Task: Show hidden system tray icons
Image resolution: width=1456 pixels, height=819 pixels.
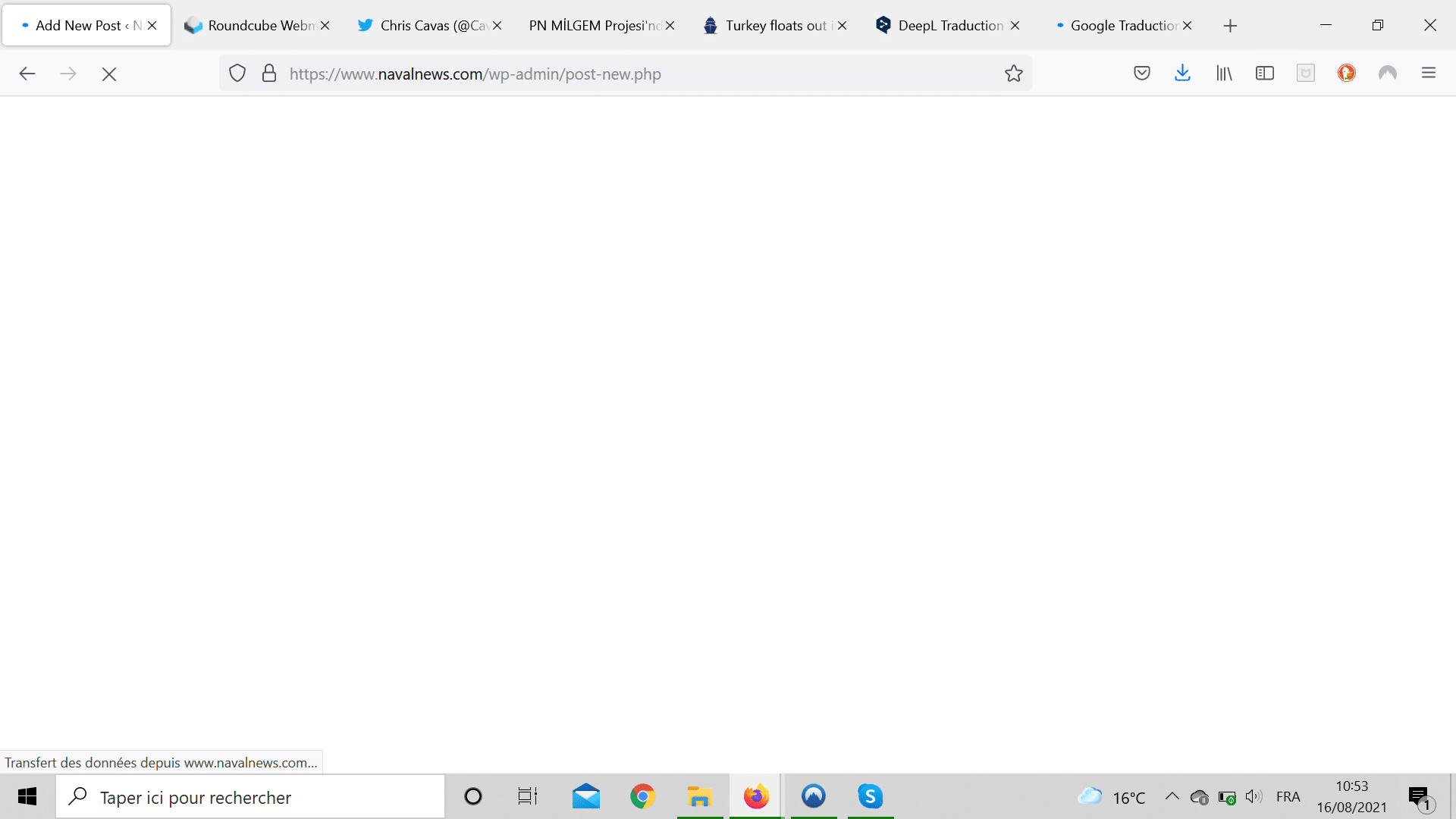Action: pyautogui.click(x=1172, y=796)
